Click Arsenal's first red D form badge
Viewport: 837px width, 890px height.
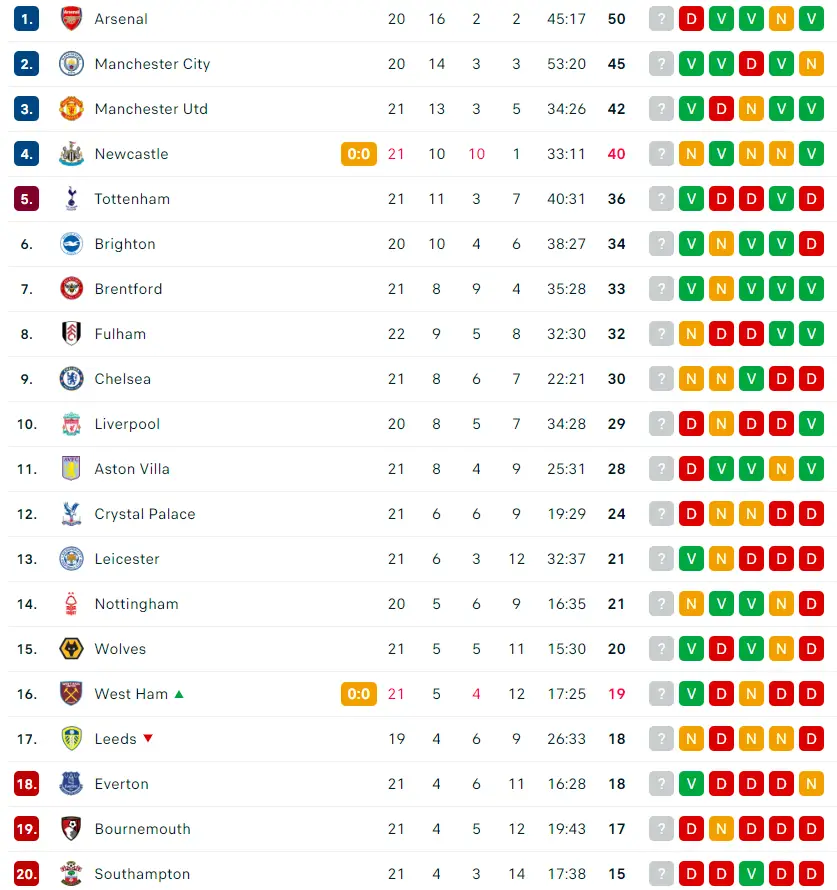(691, 19)
